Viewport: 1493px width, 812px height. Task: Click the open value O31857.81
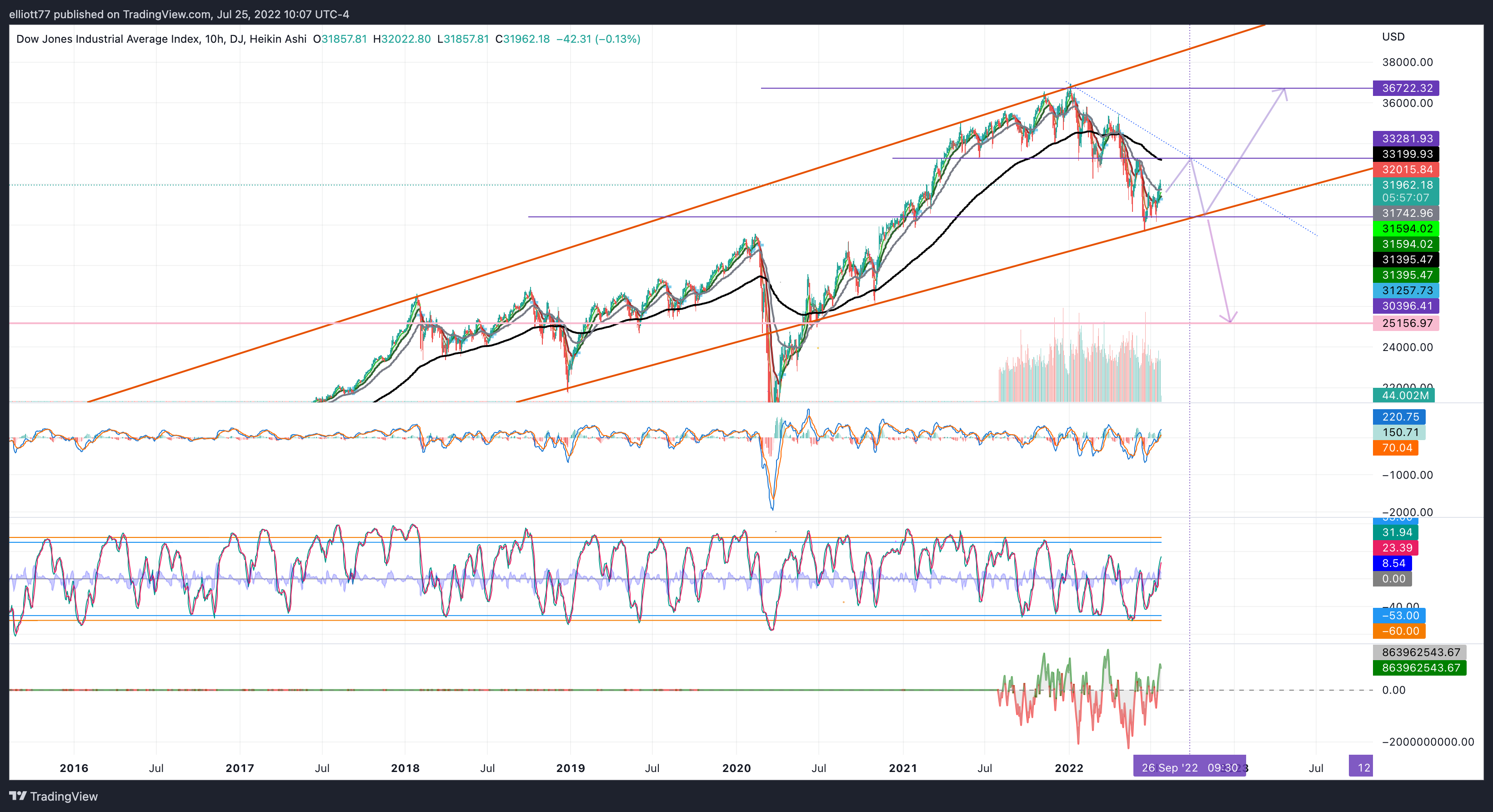340,39
